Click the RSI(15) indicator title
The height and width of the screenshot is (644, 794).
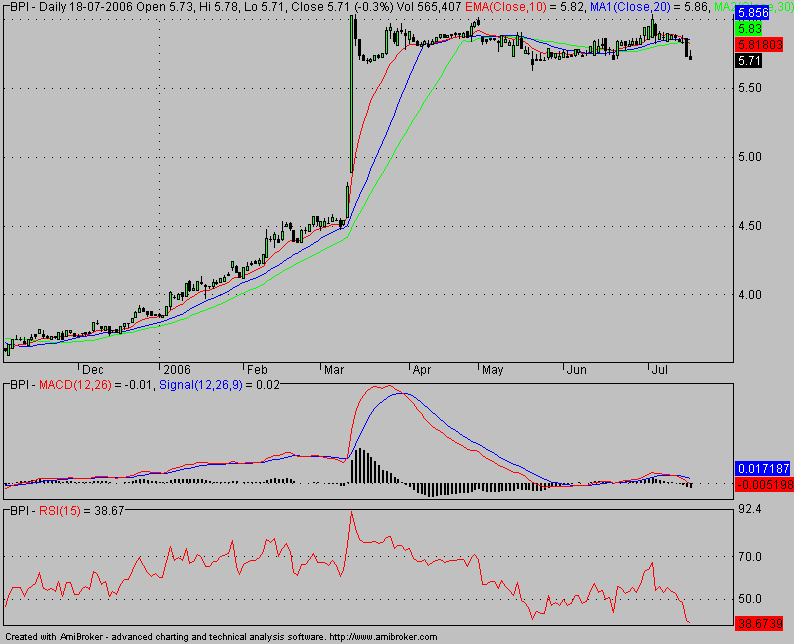(60, 511)
